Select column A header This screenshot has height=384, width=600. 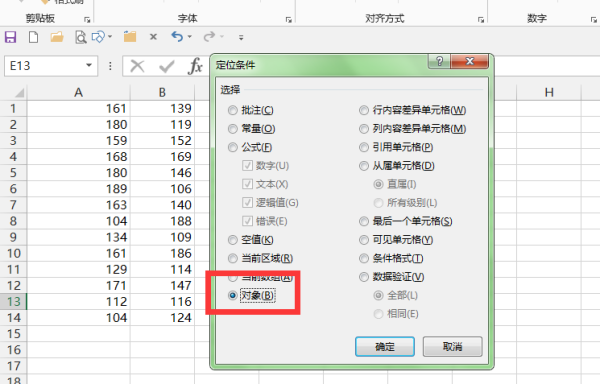(78, 93)
